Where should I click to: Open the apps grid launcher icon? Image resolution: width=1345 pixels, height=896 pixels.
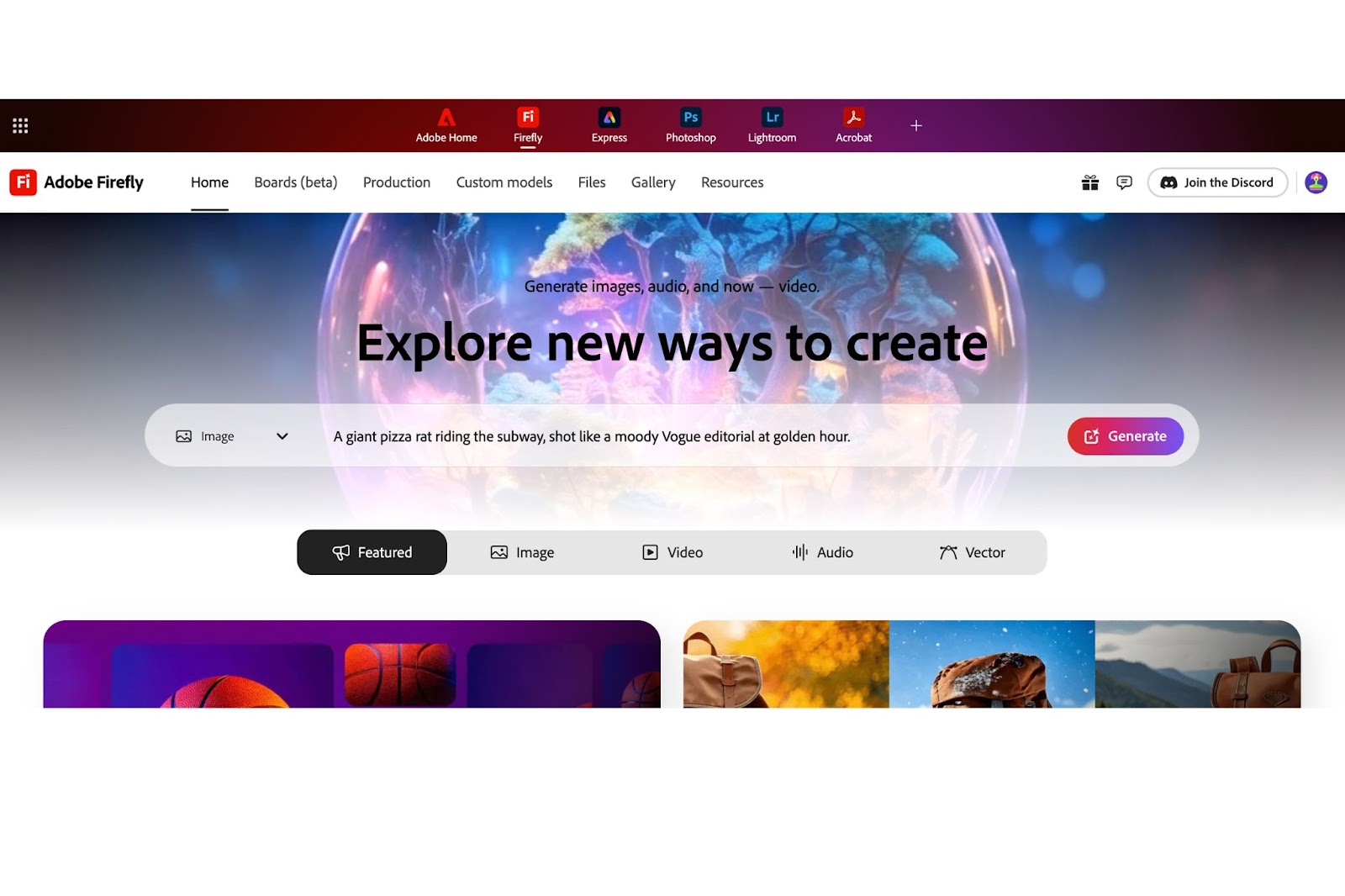(20, 126)
